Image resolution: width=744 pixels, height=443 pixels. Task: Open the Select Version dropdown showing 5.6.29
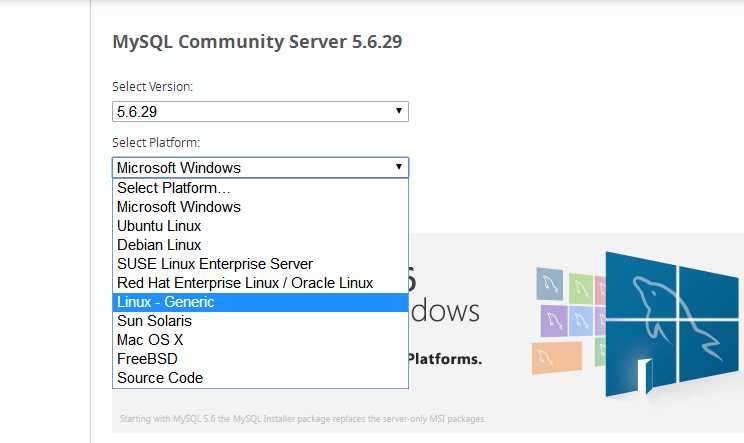pyautogui.click(x=260, y=111)
